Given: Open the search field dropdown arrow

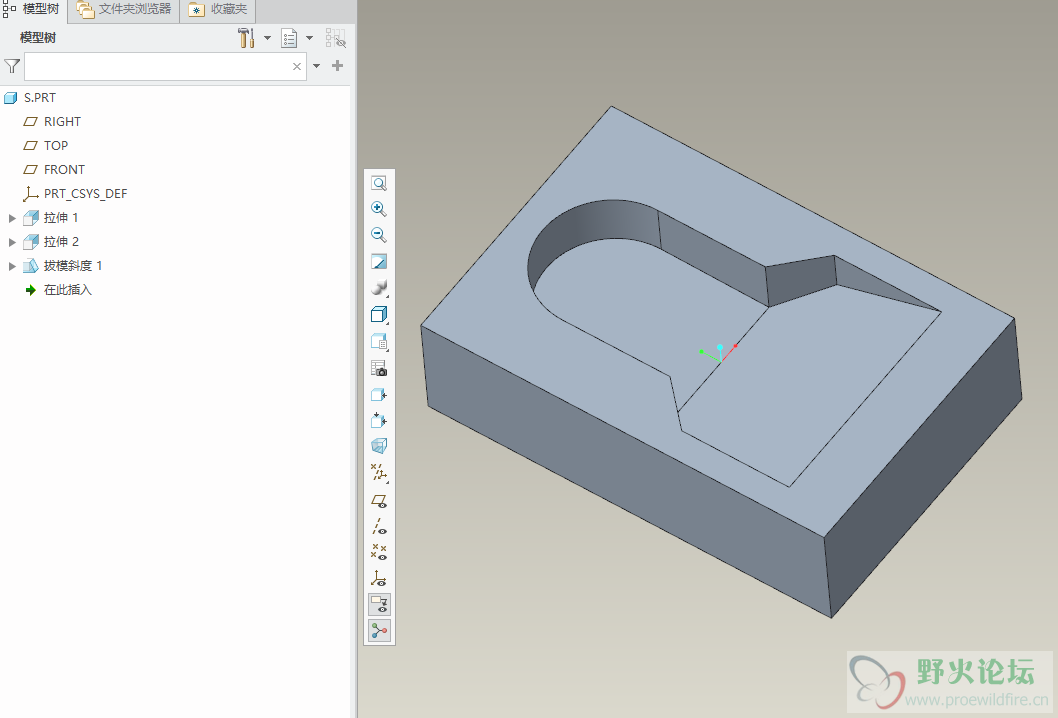Looking at the screenshot, I should click(x=316, y=66).
